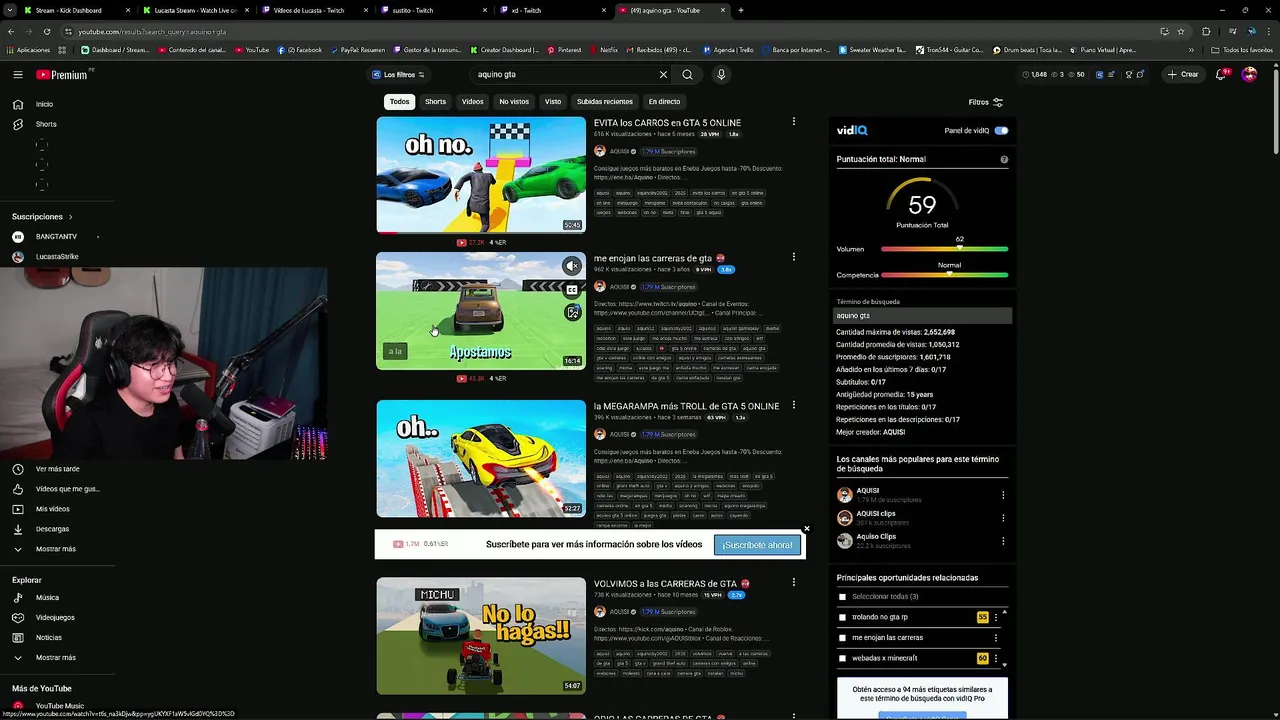Select the No vistos filter chip

click(514, 102)
